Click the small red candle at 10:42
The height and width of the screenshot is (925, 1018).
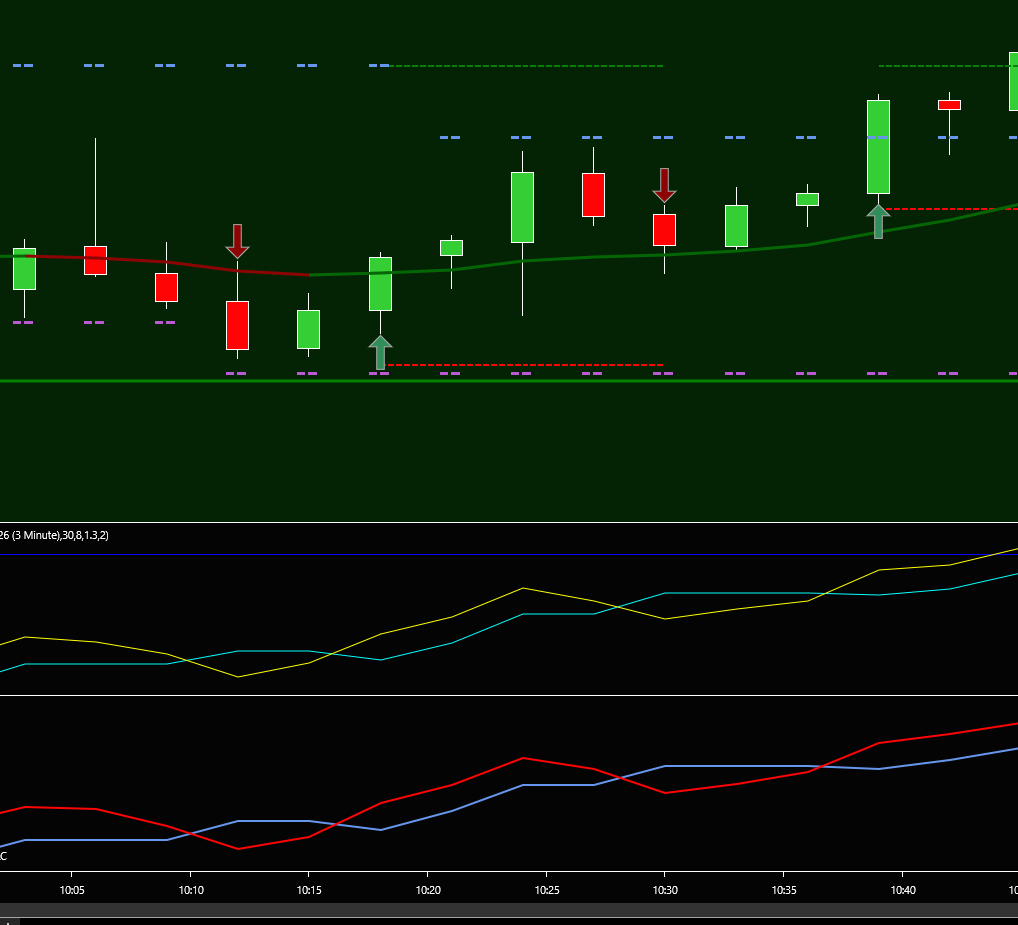(x=949, y=104)
